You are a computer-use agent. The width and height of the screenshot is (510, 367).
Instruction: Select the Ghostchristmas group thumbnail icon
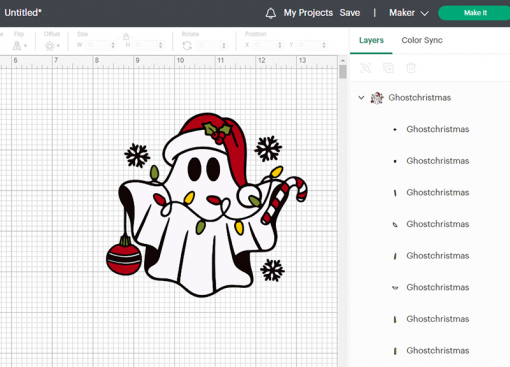pos(377,98)
